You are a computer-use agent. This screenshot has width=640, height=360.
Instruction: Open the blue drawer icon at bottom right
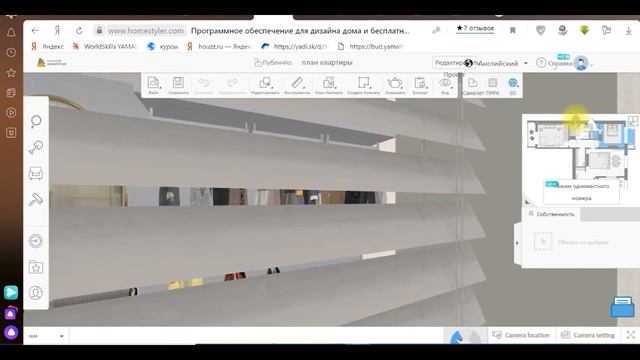point(622,307)
